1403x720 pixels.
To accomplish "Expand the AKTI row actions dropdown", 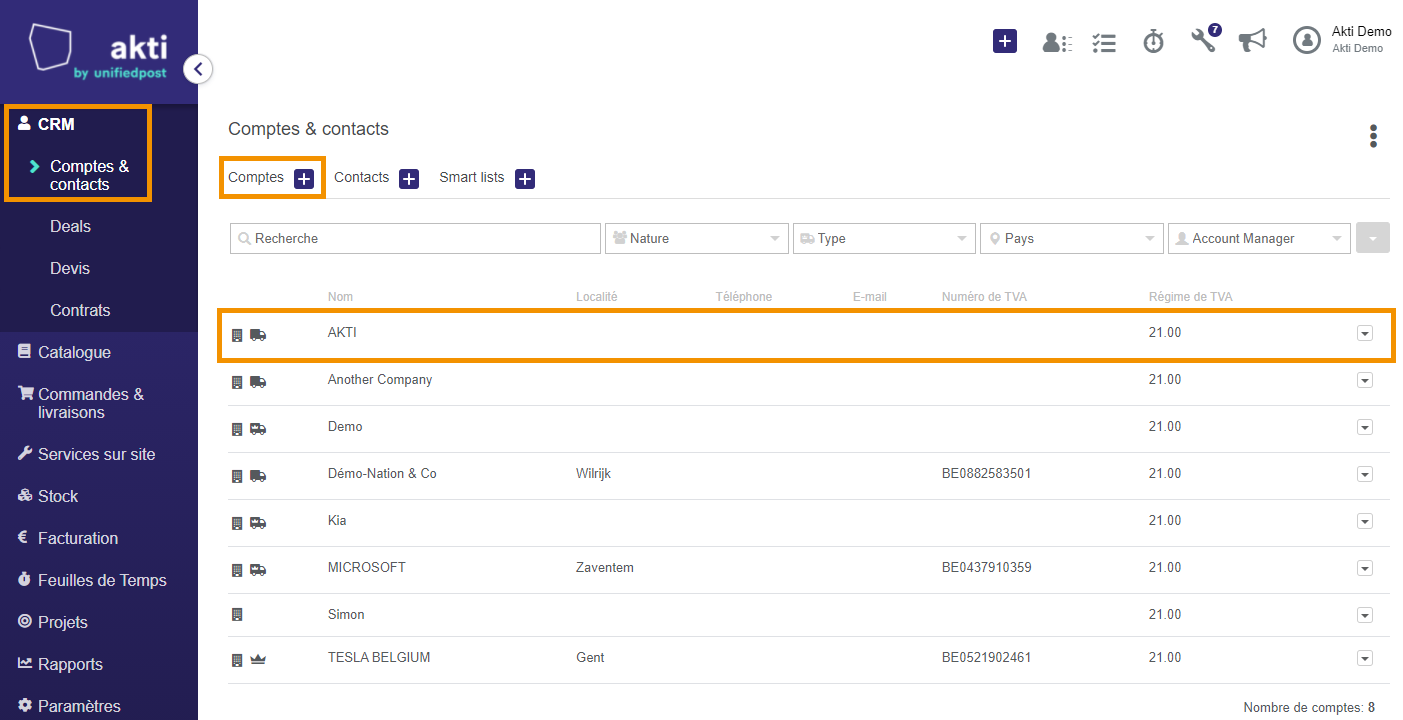I will coord(1365,334).
